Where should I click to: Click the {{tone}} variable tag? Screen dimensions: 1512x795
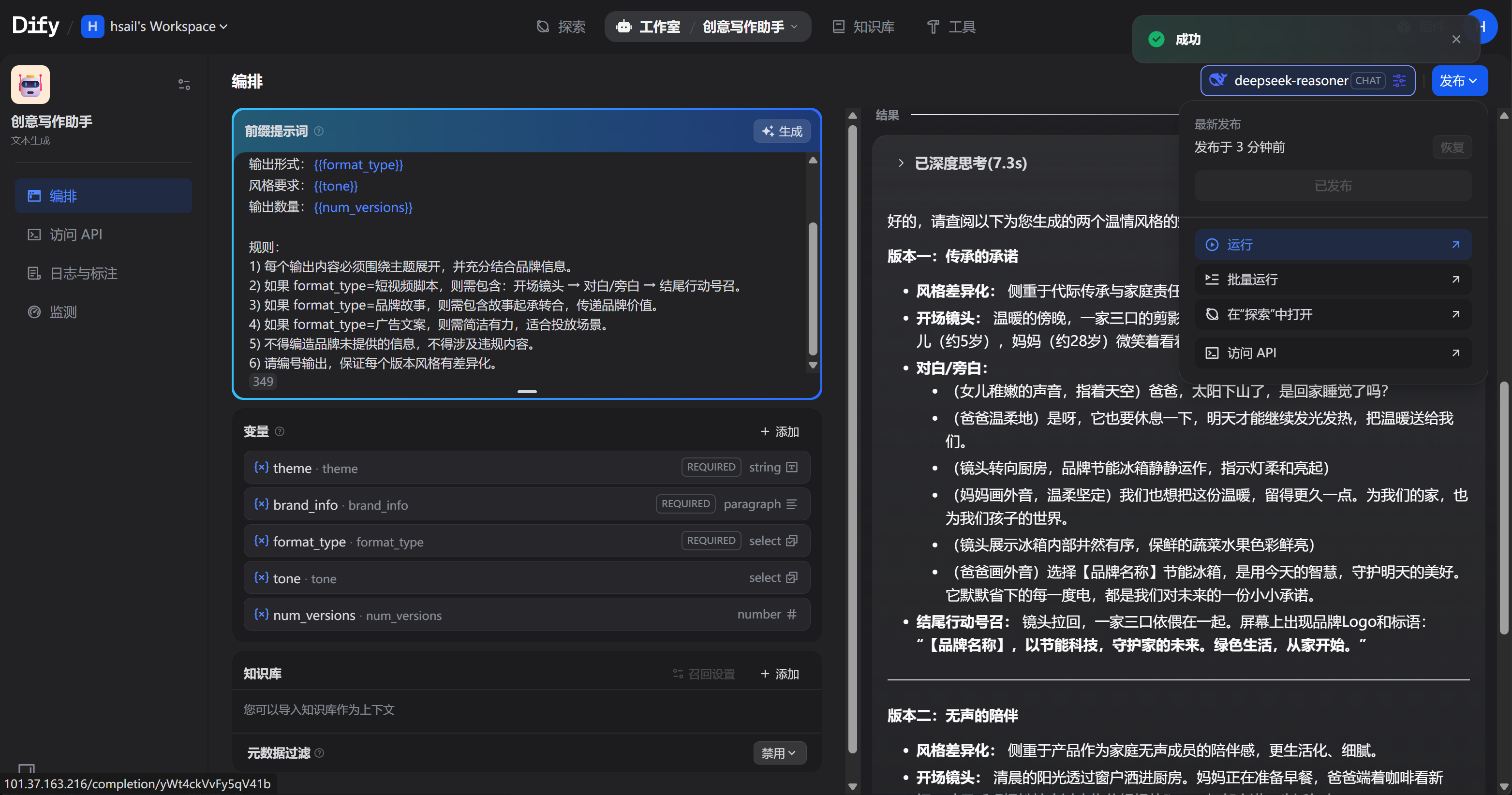click(335, 186)
